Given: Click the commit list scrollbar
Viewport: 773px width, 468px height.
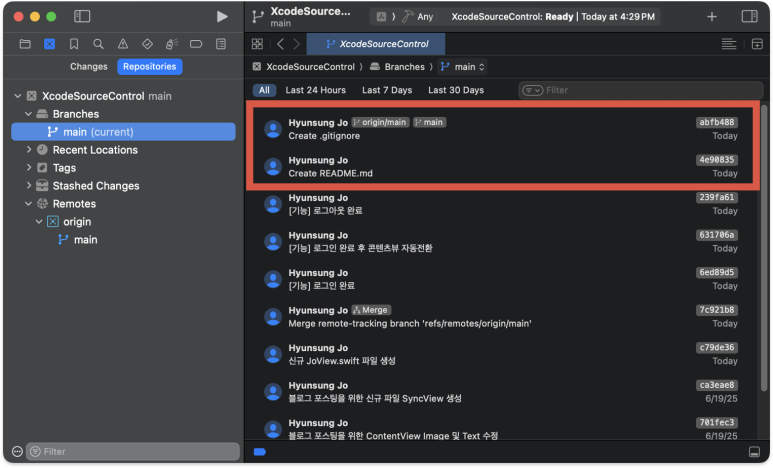Looking at the screenshot, I should point(765,247).
